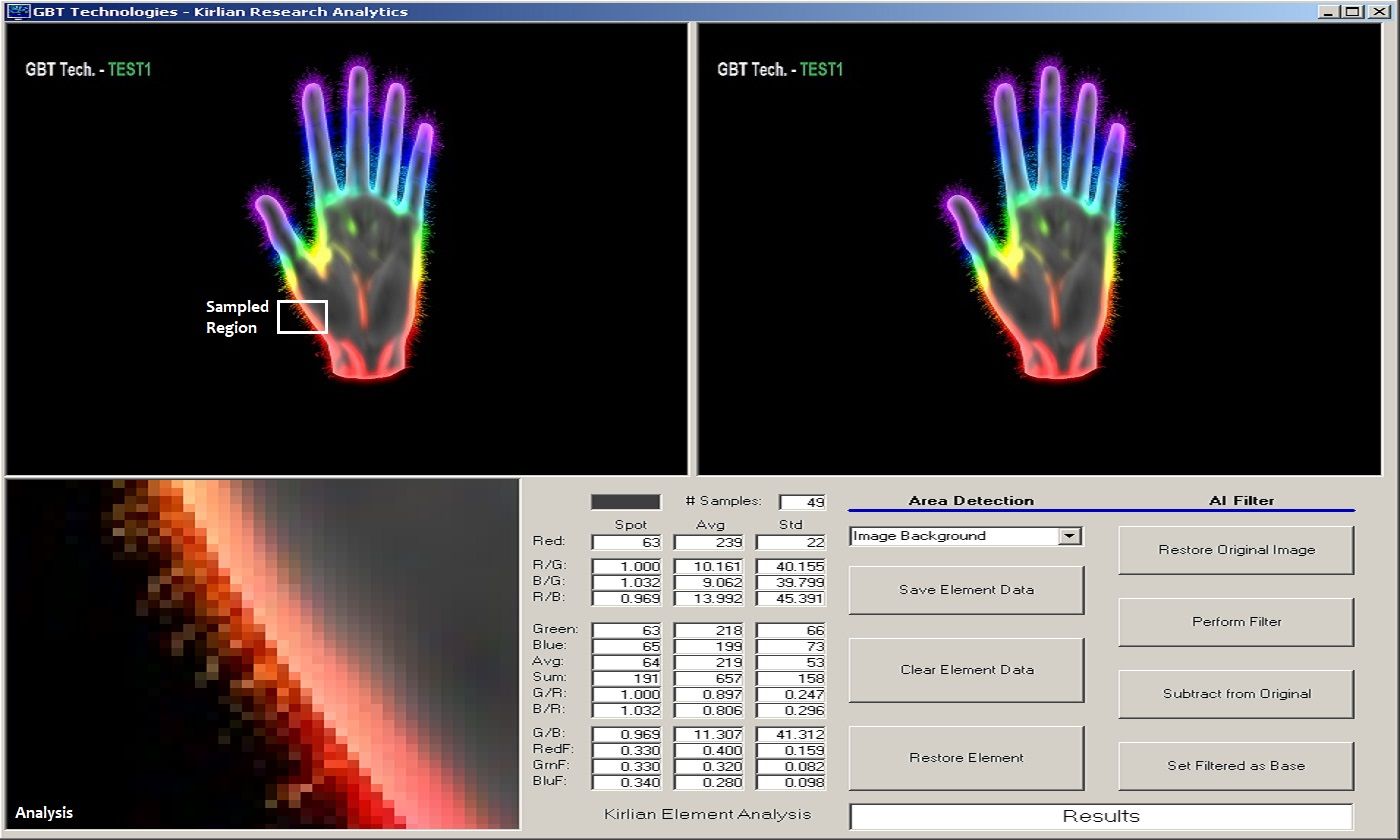Image resolution: width=1400 pixels, height=840 pixels.
Task: Click the Subtract from Original button
Action: click(1236, 694)
